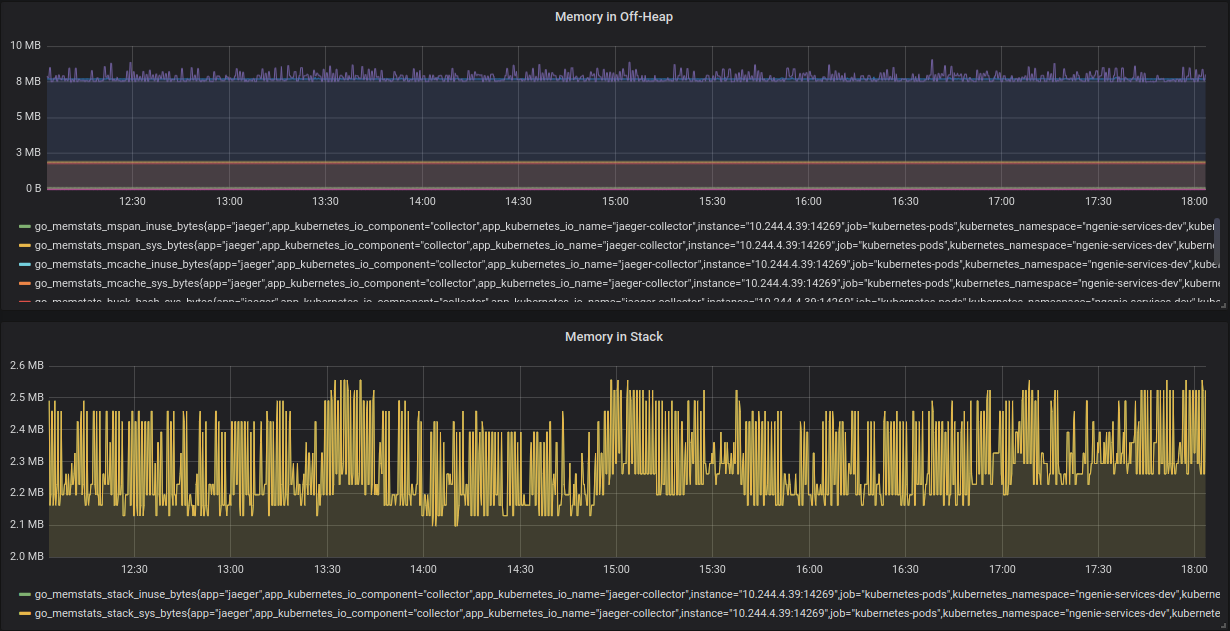Click the 5 MB y-axis label
The height and width of the screenshot is (631, 1230).
[29, 117]
